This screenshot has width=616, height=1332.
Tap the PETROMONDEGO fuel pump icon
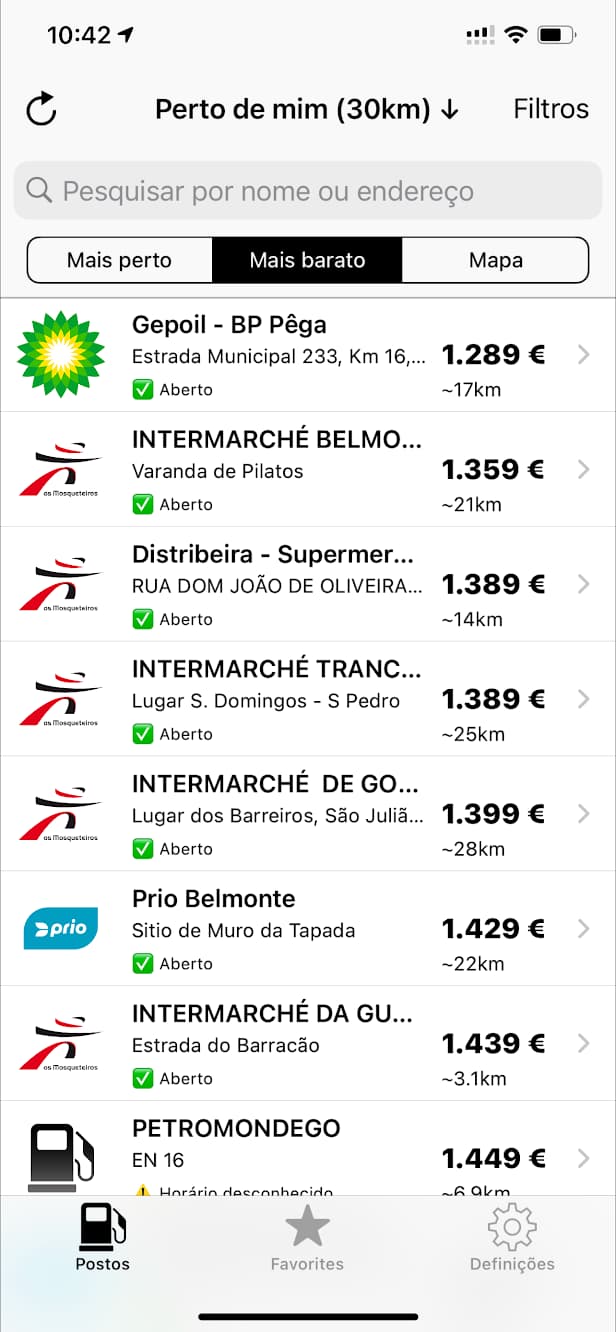click(x=61, y=1157)
